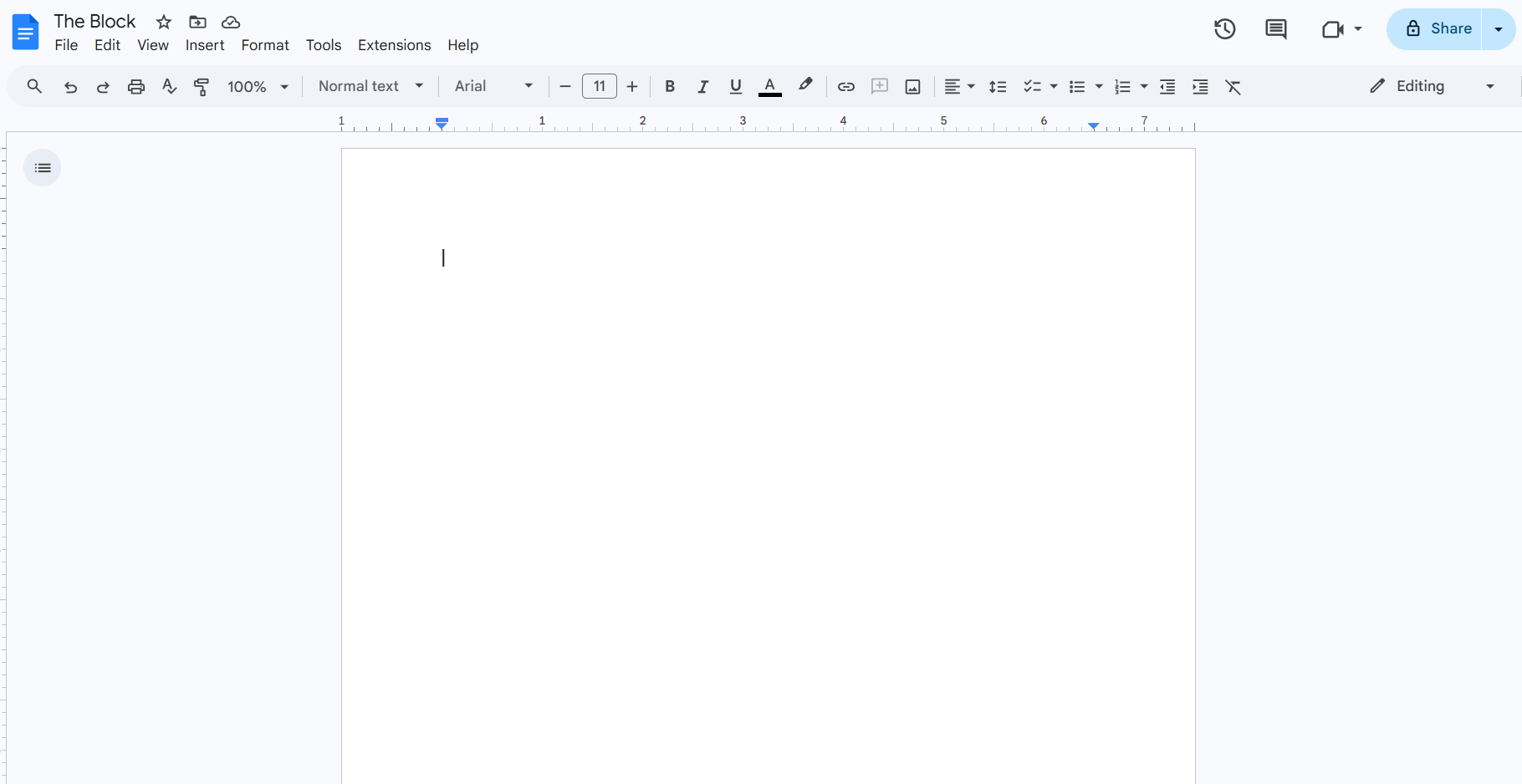Click the right indent marker on the ruler
The width and height of the screenshot is (1522, 784).
(x=1094, y=126)
